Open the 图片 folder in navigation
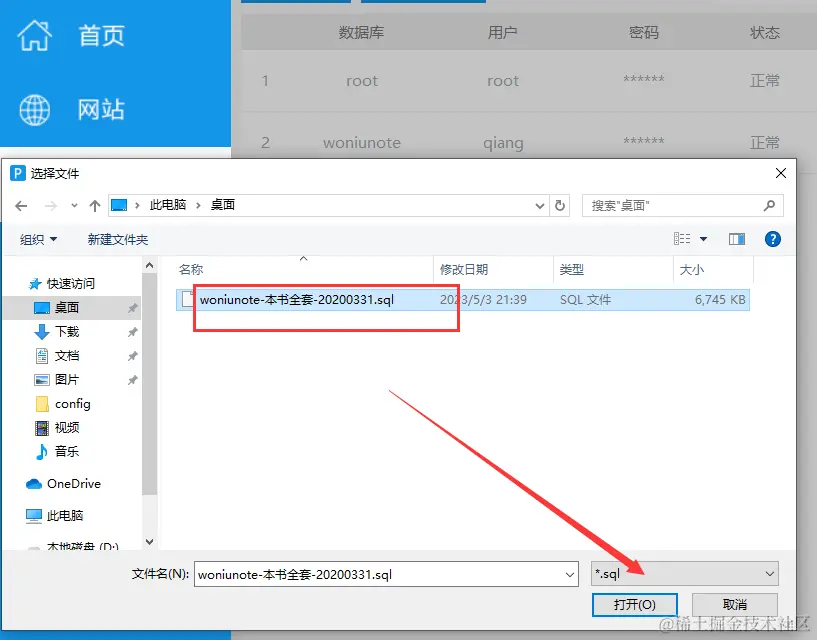Viewport: 817px width, 640px height. (67, 379)
